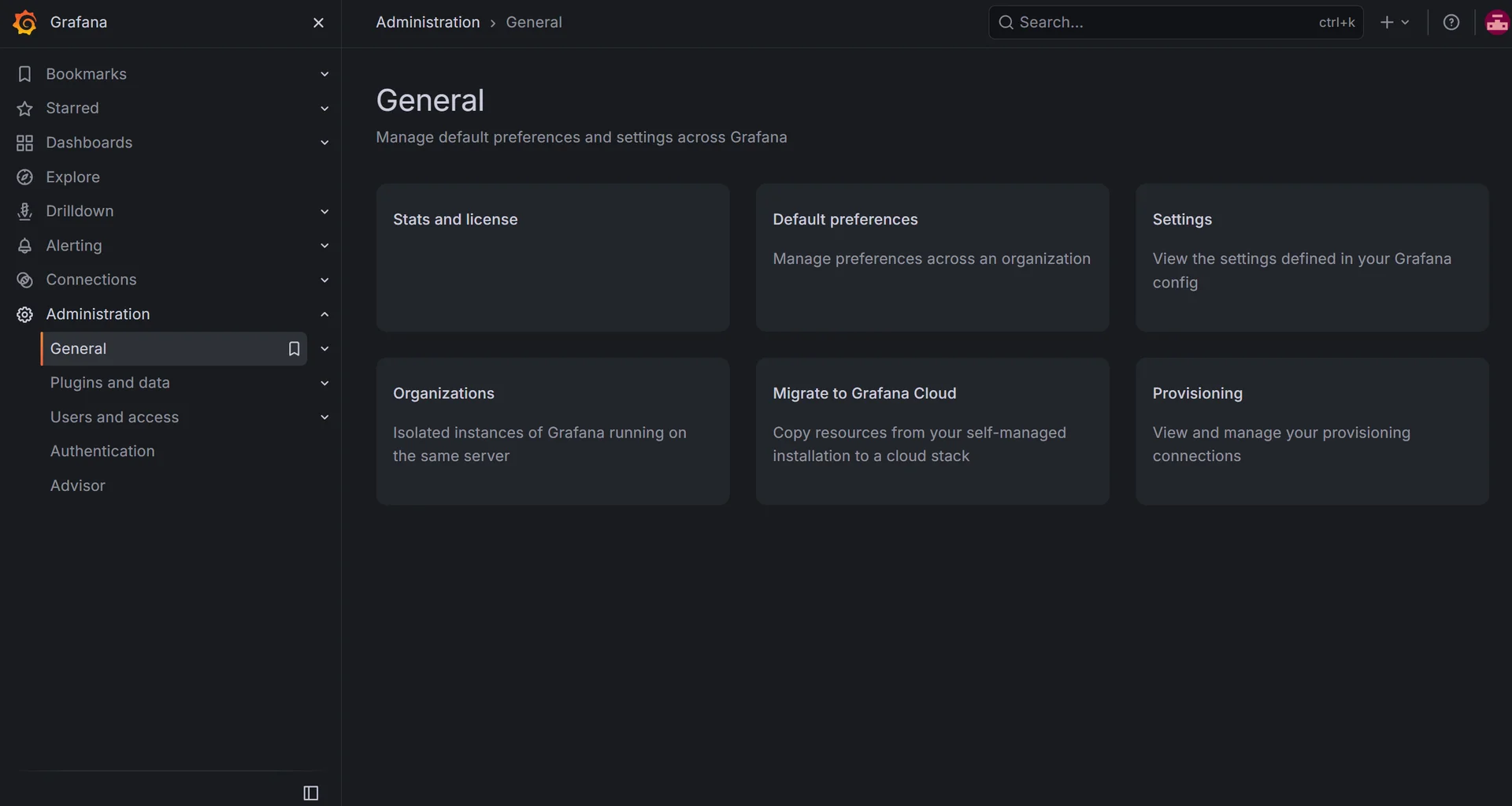Expand the Users and access chevron

[x=324, y=417]
